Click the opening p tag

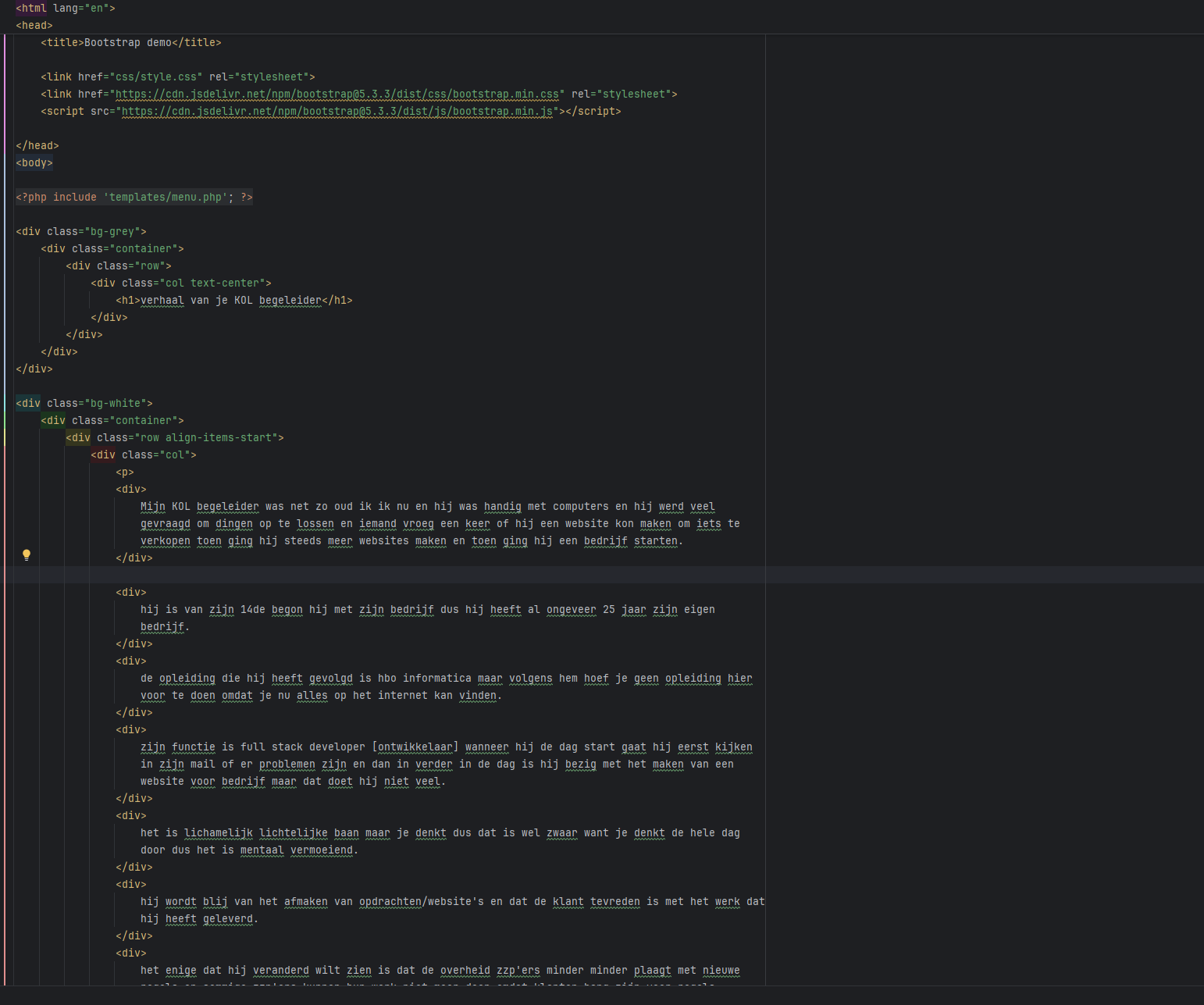point(125,472)
